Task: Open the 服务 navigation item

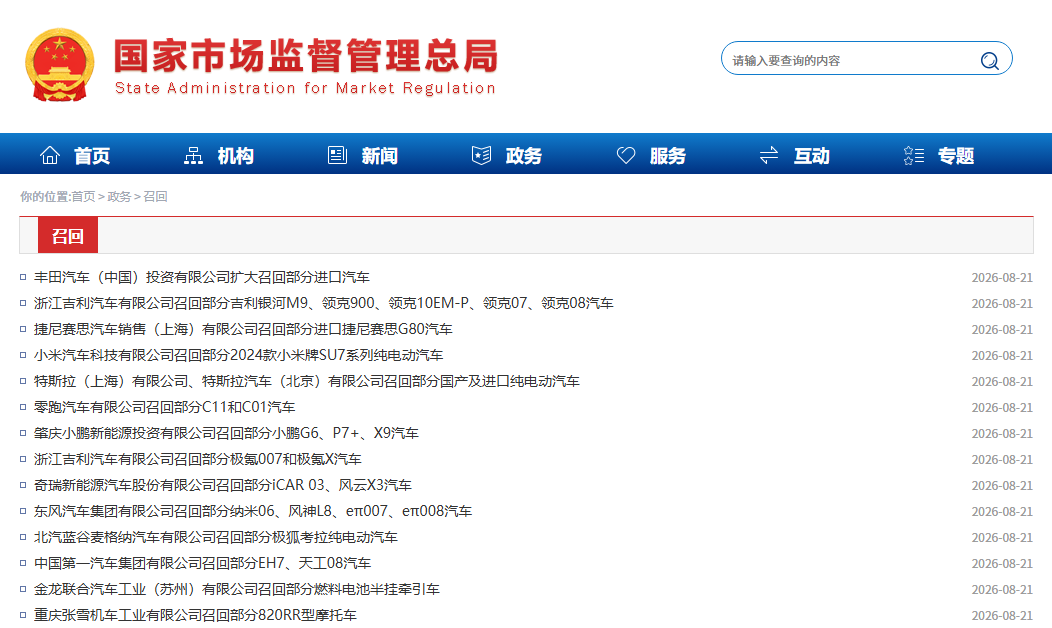Action: click(x=668, y=156)
